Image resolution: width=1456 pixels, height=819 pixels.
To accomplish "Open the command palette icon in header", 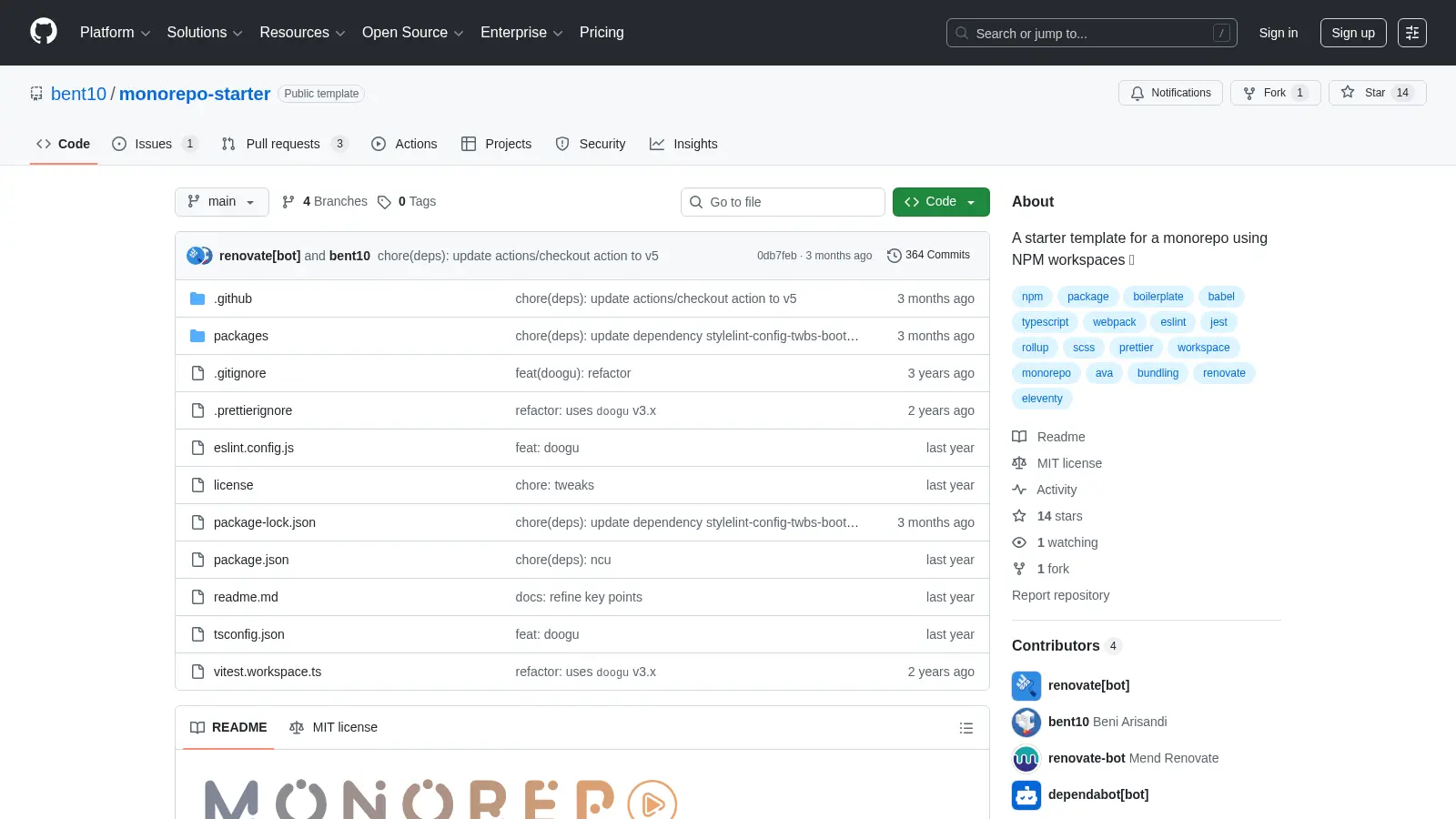I will (x=1412, y=33).
